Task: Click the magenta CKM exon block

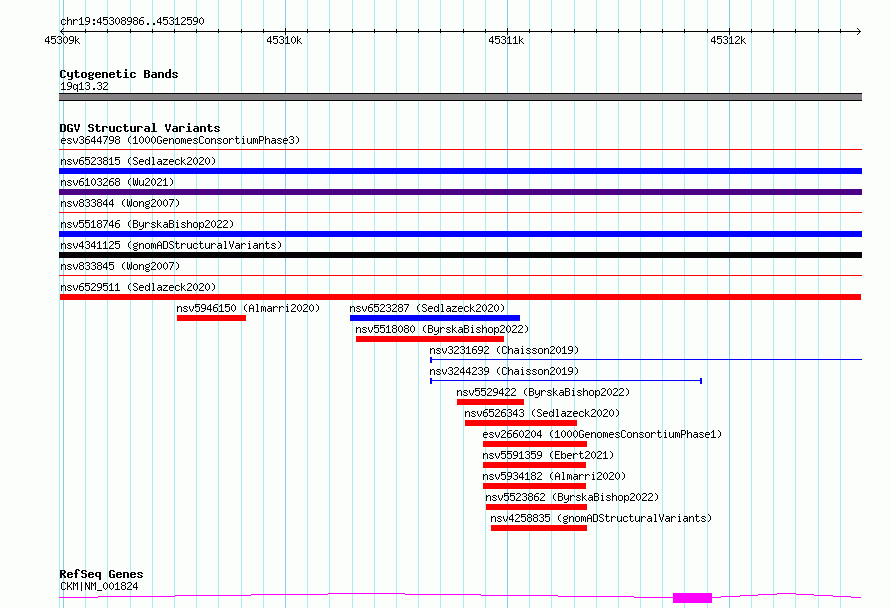Action: click(692, 598)
